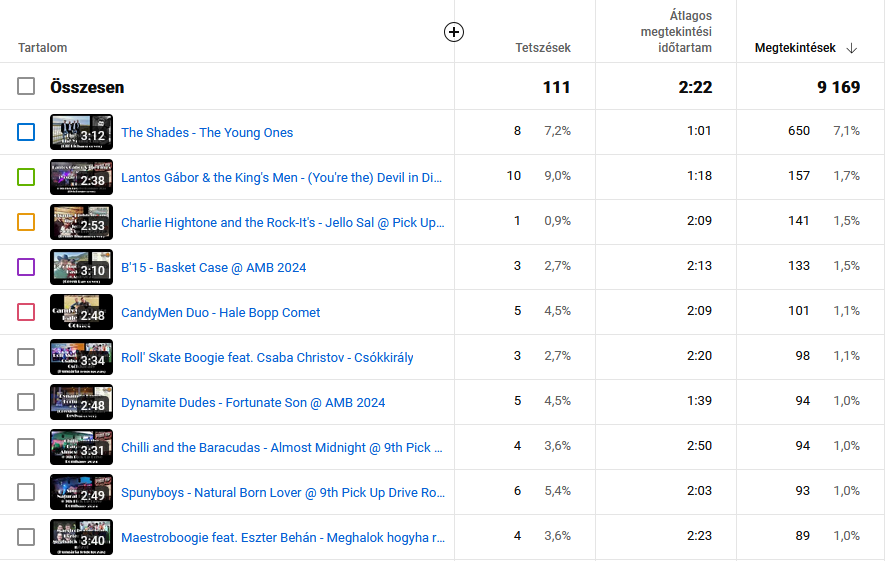The image size is (885, 561).
Task: Sort by Megtekintések column header
Action: tap(795, 48)
